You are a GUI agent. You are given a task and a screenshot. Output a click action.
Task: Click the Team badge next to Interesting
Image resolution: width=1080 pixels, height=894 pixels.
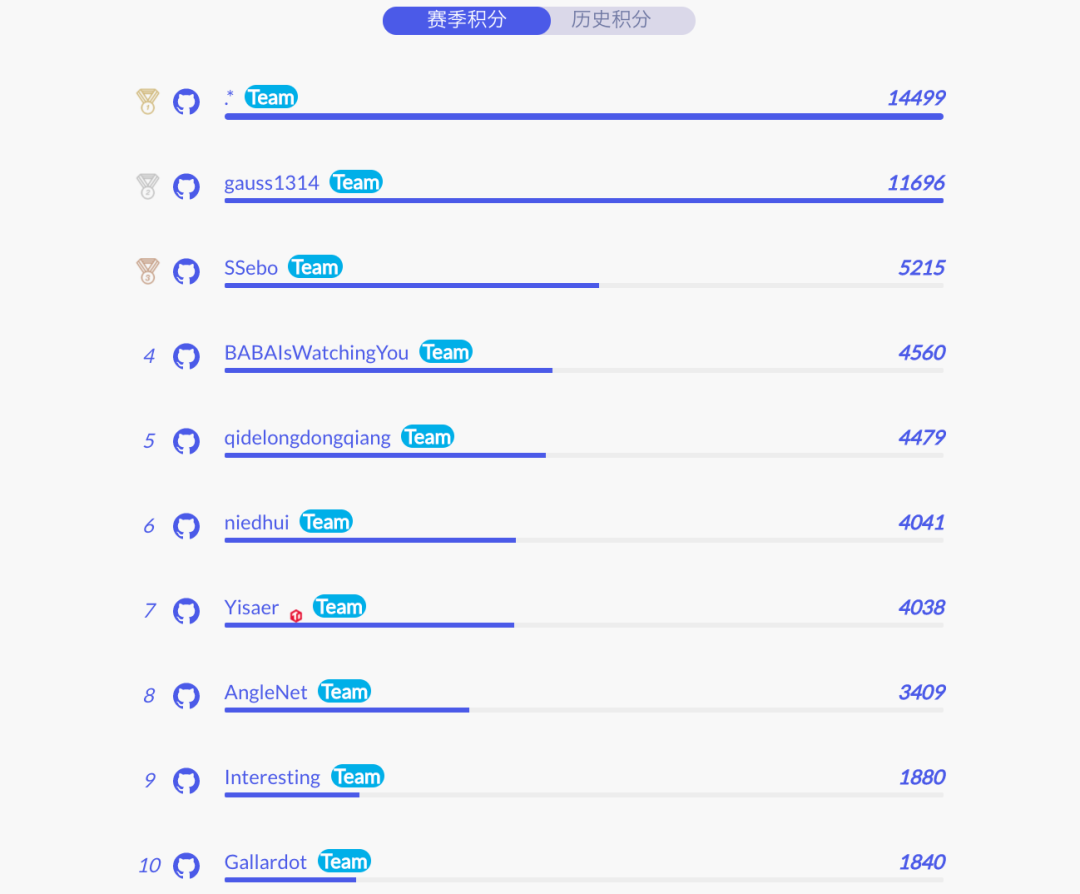click(x=357, y=777)
